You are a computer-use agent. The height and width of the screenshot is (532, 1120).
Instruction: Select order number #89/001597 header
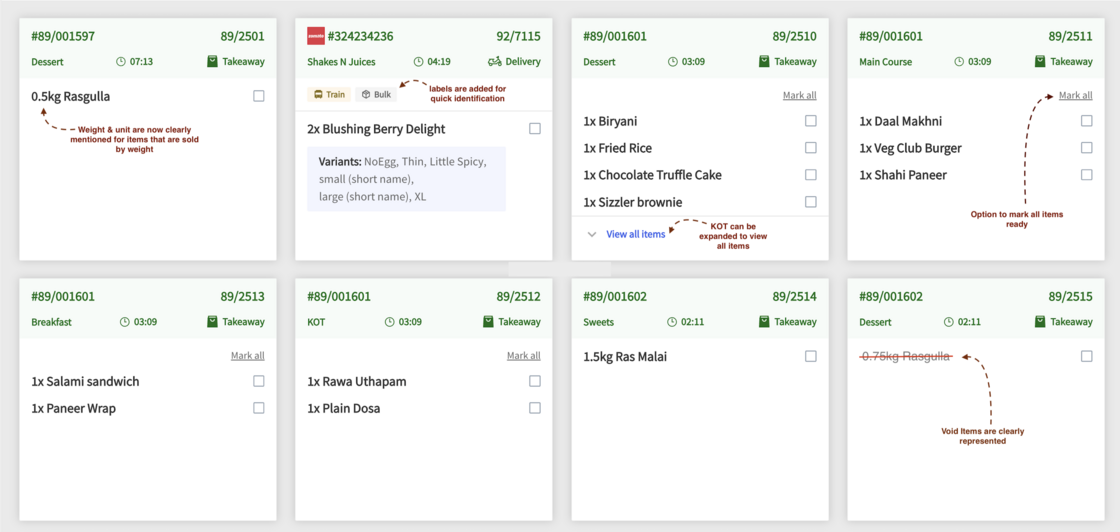(x=63, y=36)
